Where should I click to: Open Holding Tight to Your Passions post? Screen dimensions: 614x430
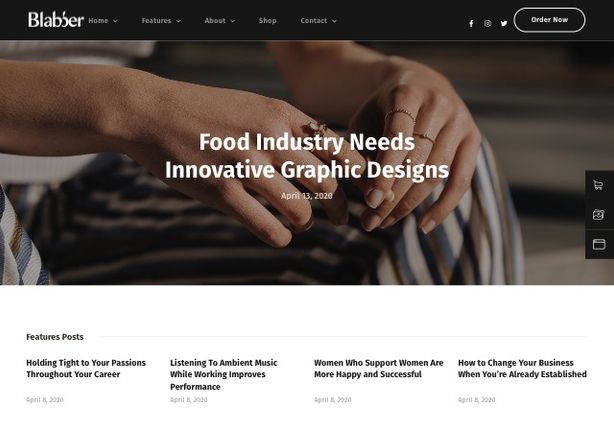click(x=86, y=368)
